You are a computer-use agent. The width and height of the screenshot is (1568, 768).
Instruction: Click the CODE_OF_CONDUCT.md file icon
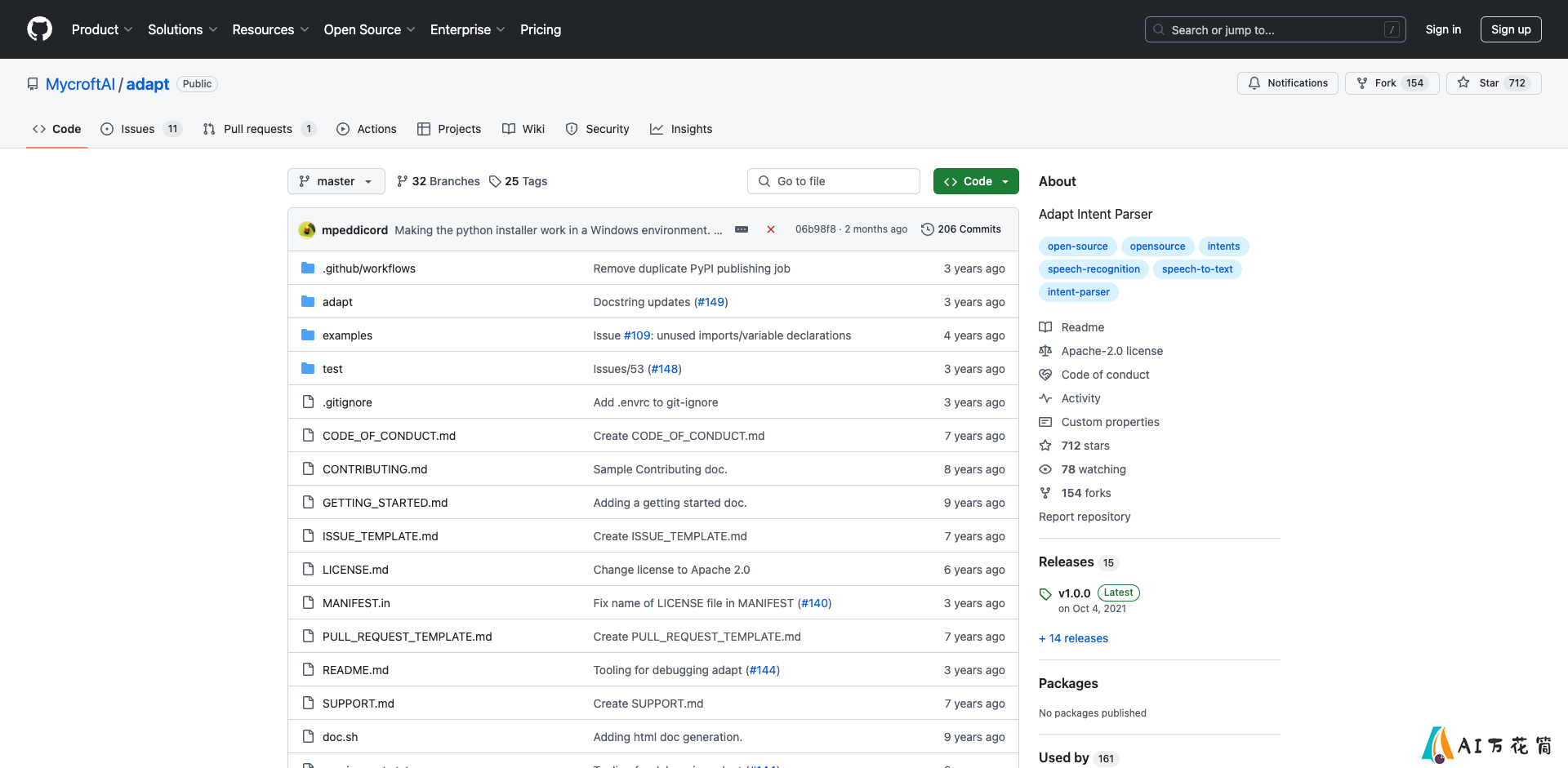tap(308, 436)
